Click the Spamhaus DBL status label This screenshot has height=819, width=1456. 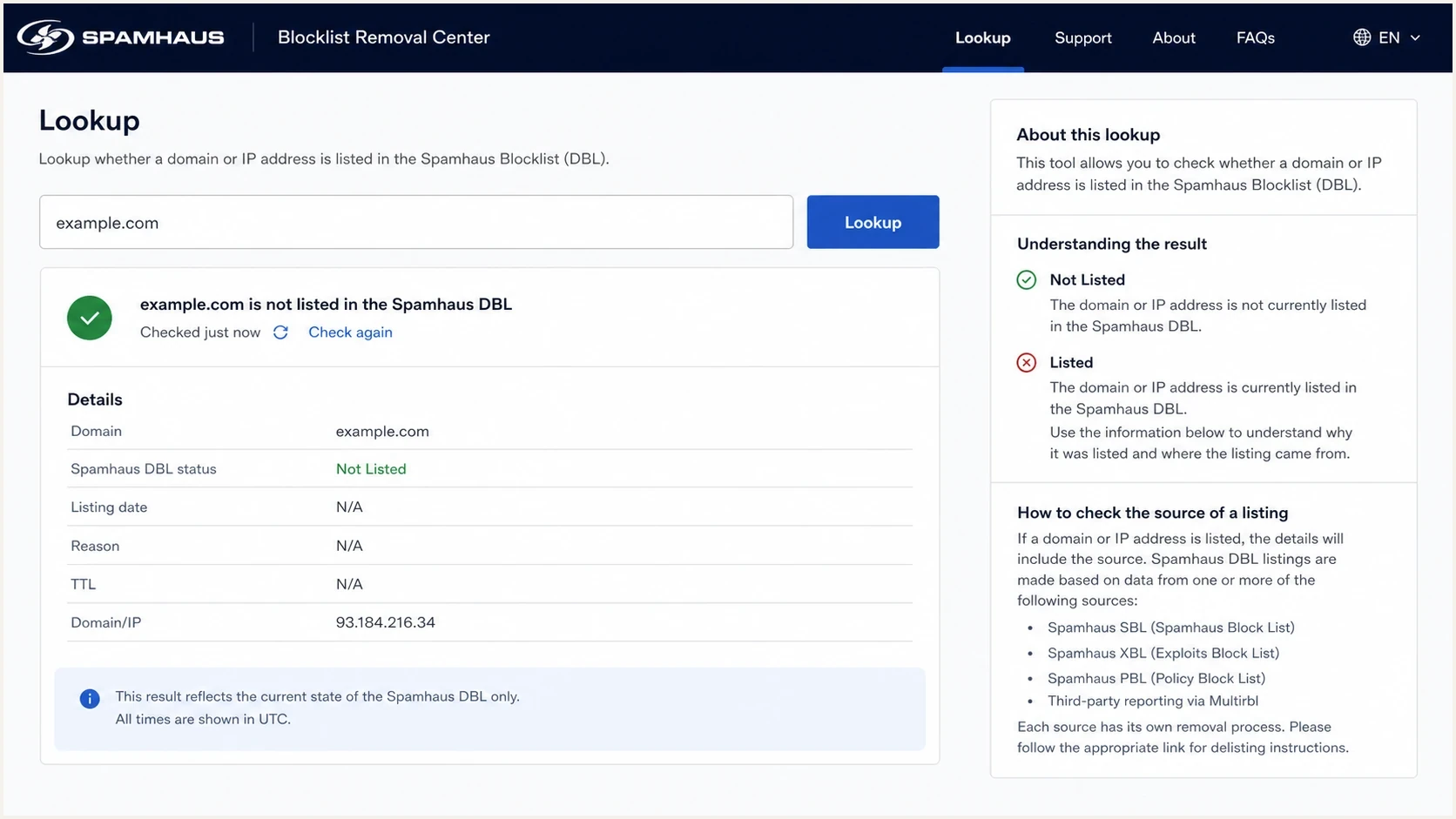[x=144, y=469]
